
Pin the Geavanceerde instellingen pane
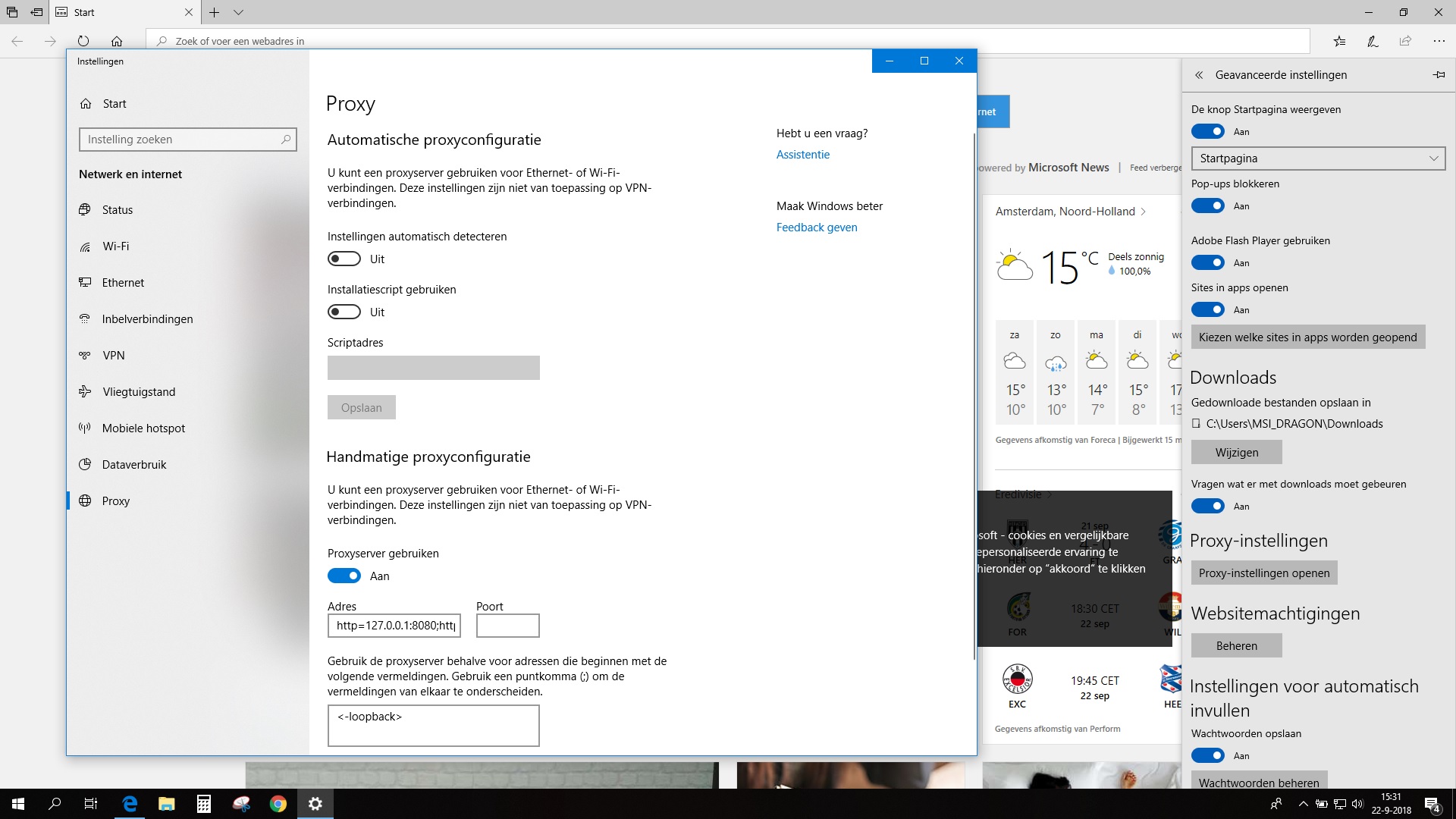(1439, 74)
